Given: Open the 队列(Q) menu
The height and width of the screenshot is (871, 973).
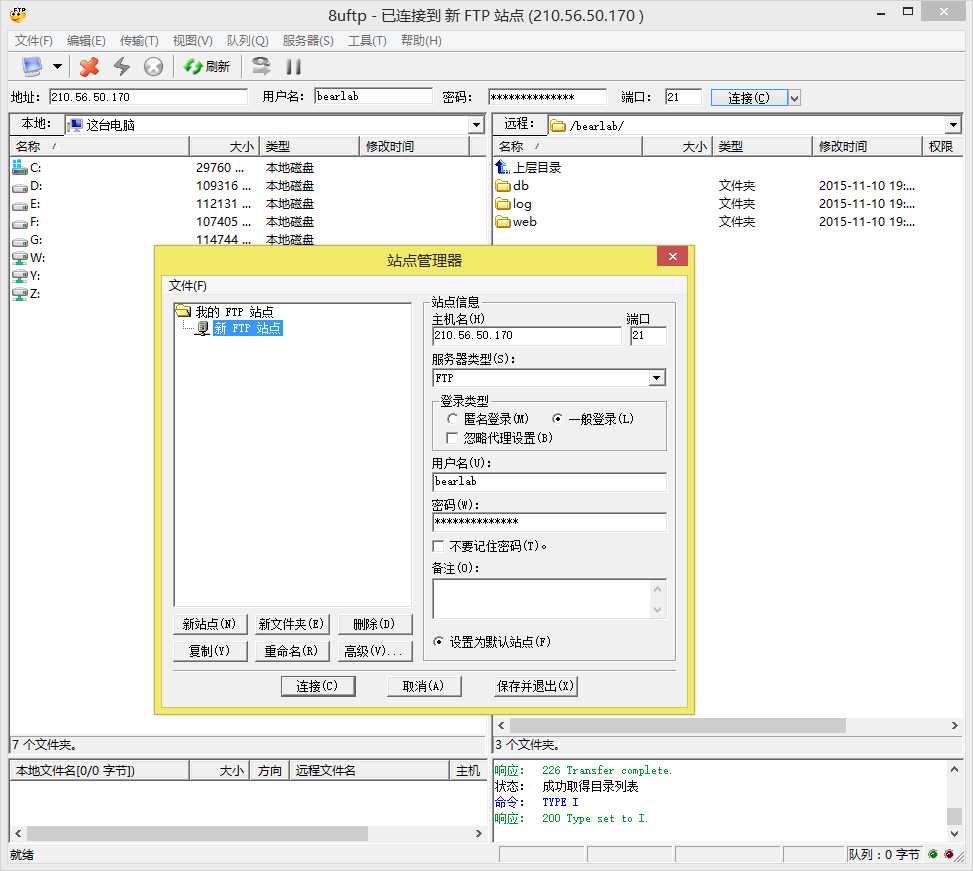Looking at the screenshot, I should [x=247, y=40].
